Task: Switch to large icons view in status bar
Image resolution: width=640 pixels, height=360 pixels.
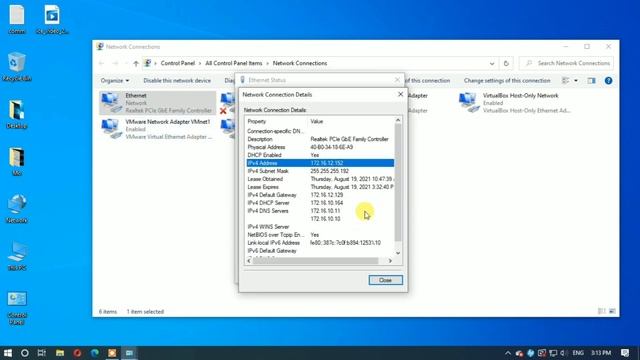Action: pos(612,311)
